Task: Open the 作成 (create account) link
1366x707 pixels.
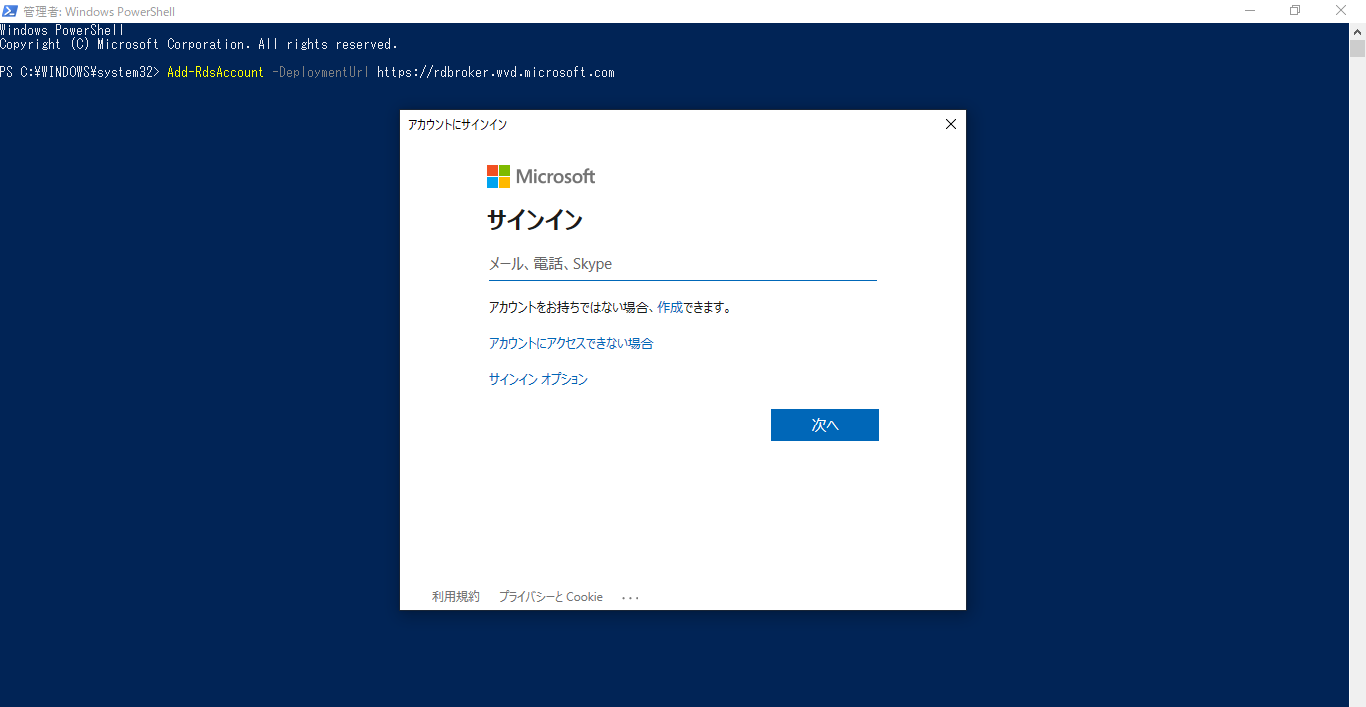Action: (670, 307)
